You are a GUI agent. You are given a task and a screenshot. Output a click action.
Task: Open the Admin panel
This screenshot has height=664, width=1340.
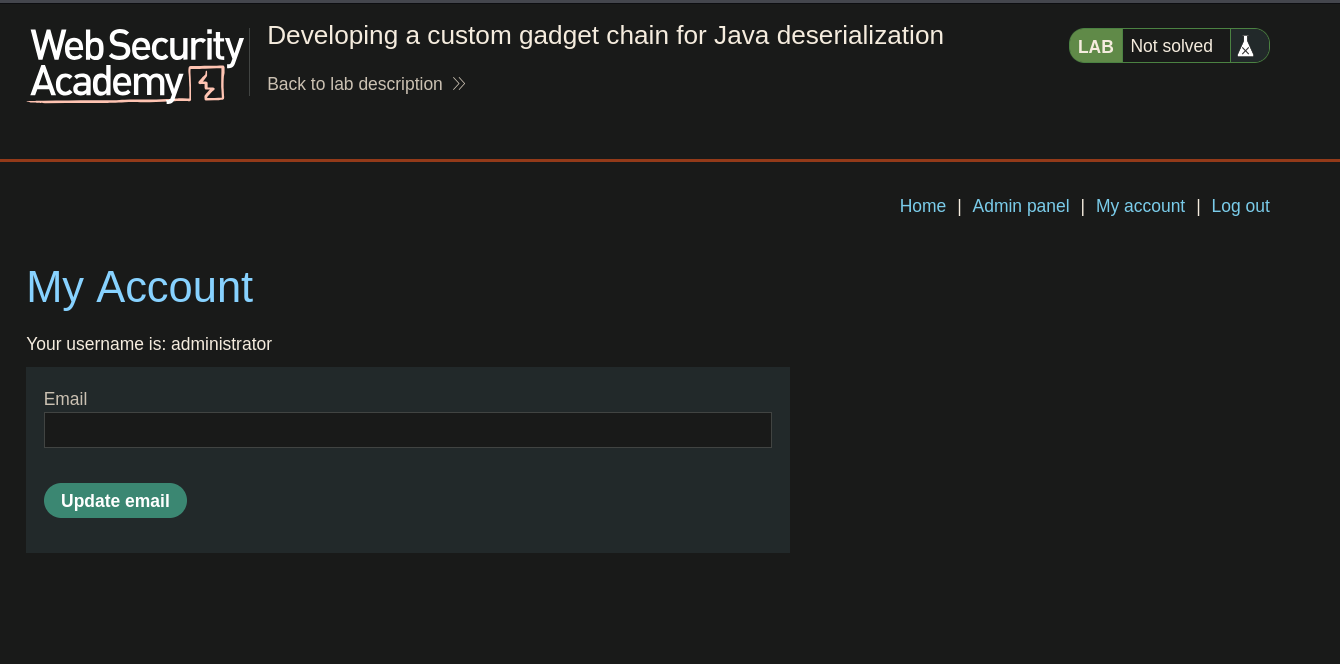tap(1021, 206)
